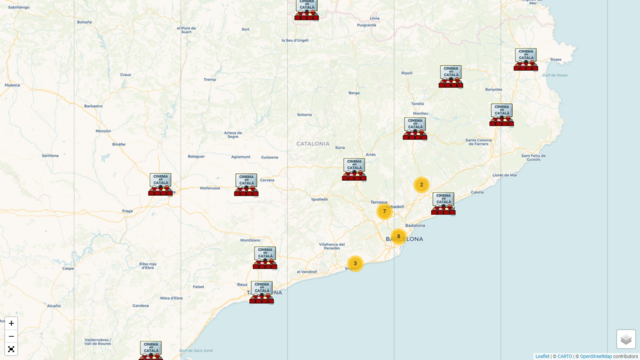Open the CARTO attribution link
Viewport: 640px width, 360px height.
click(x=564, y=356)
